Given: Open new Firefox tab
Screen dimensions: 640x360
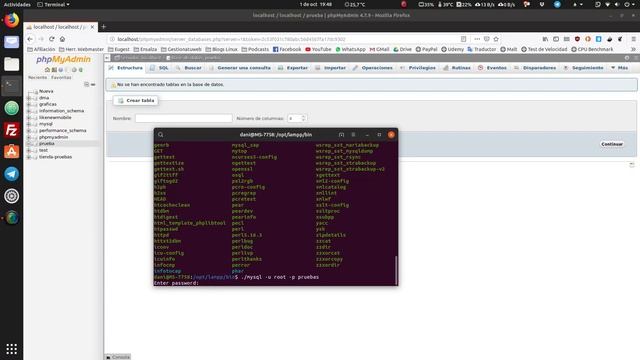Looking at the screenshot, I should point(104,27).
